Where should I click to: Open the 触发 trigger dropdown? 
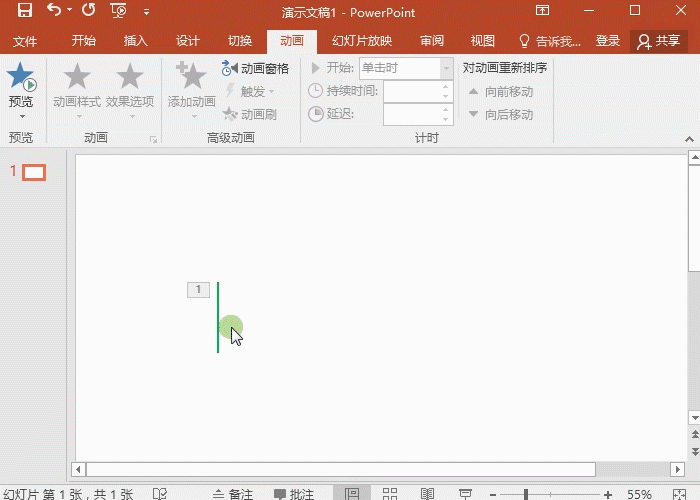pos(250,91)
